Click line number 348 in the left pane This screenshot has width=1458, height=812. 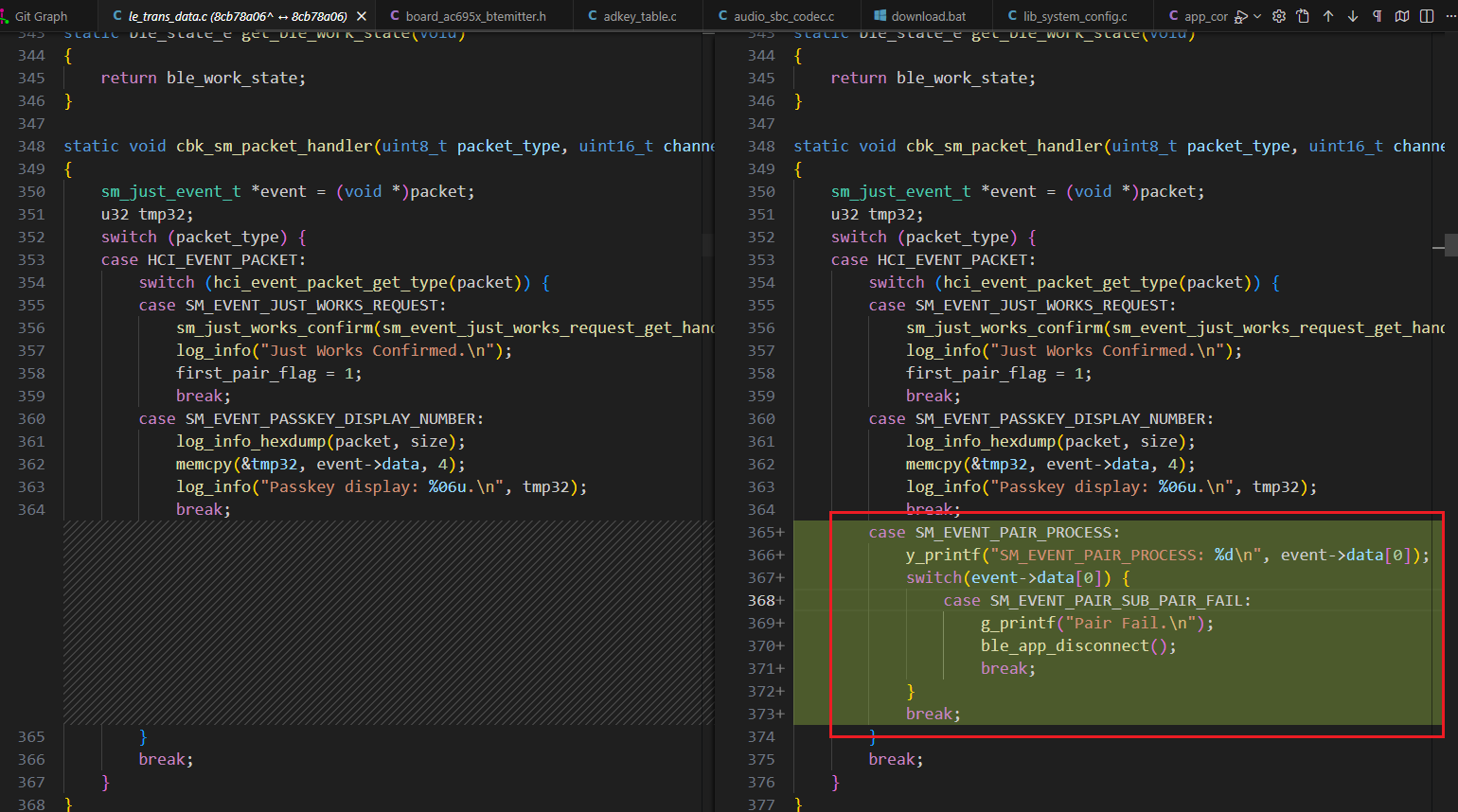tap(31, 146)
